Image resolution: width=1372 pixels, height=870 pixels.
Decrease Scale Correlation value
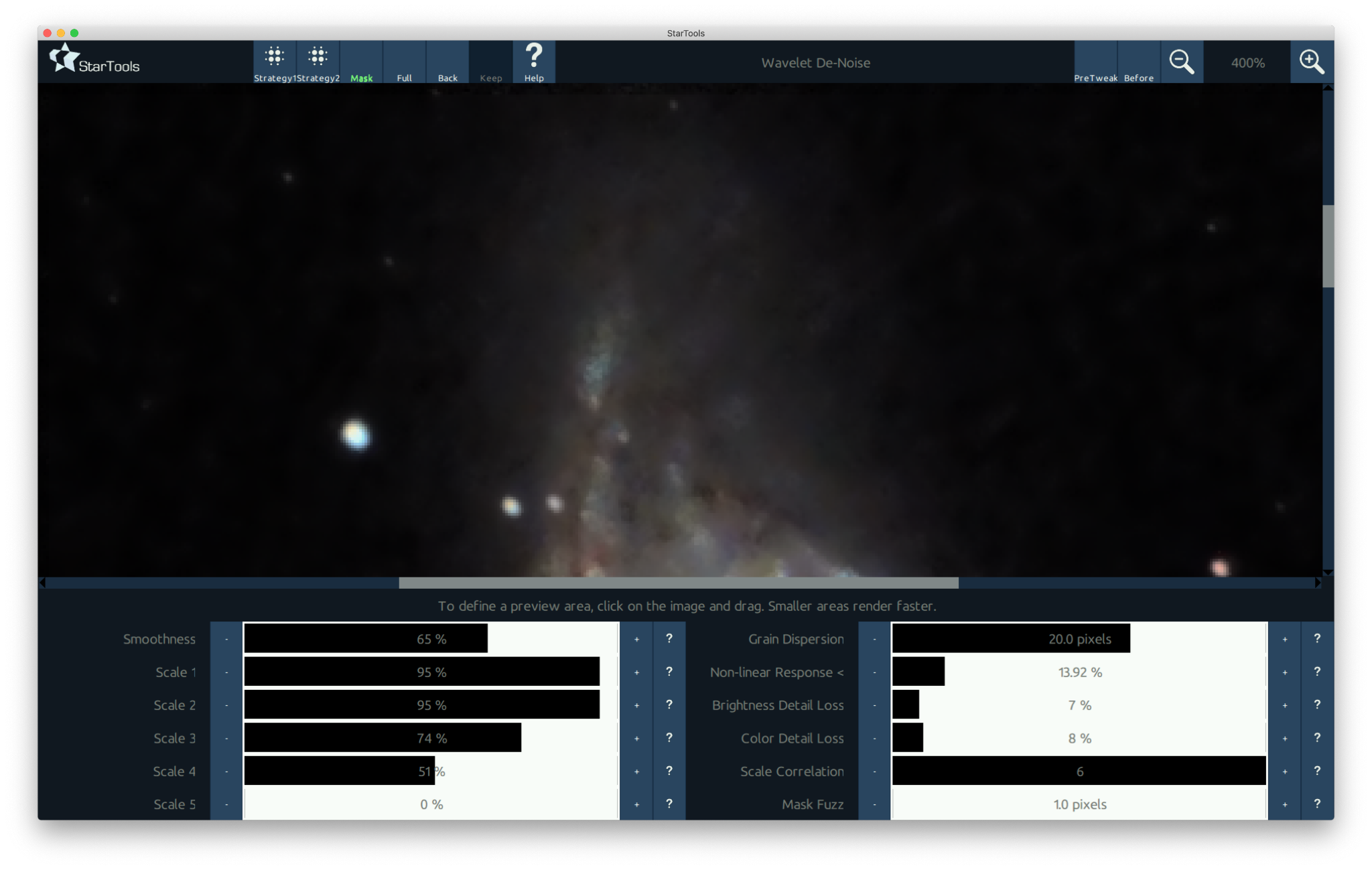(874, 772)
